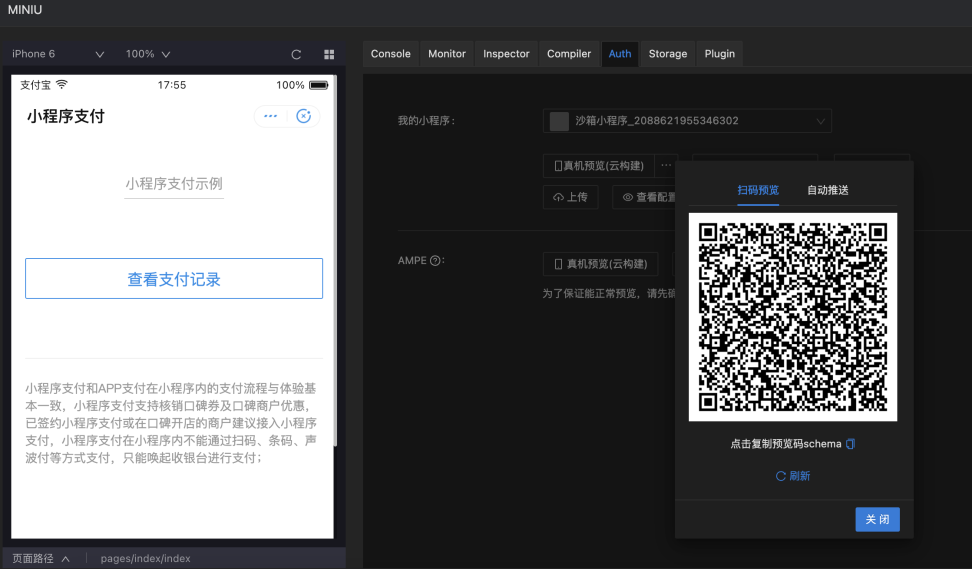The image size is (972, 569).
Task: Open the simulator grid layout icon
Action: click(x=329, y=55)
